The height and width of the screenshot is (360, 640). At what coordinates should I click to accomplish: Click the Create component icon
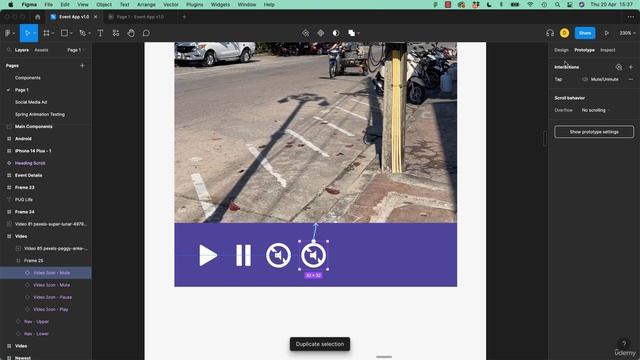pyautogui.click(x=321, y=33)
